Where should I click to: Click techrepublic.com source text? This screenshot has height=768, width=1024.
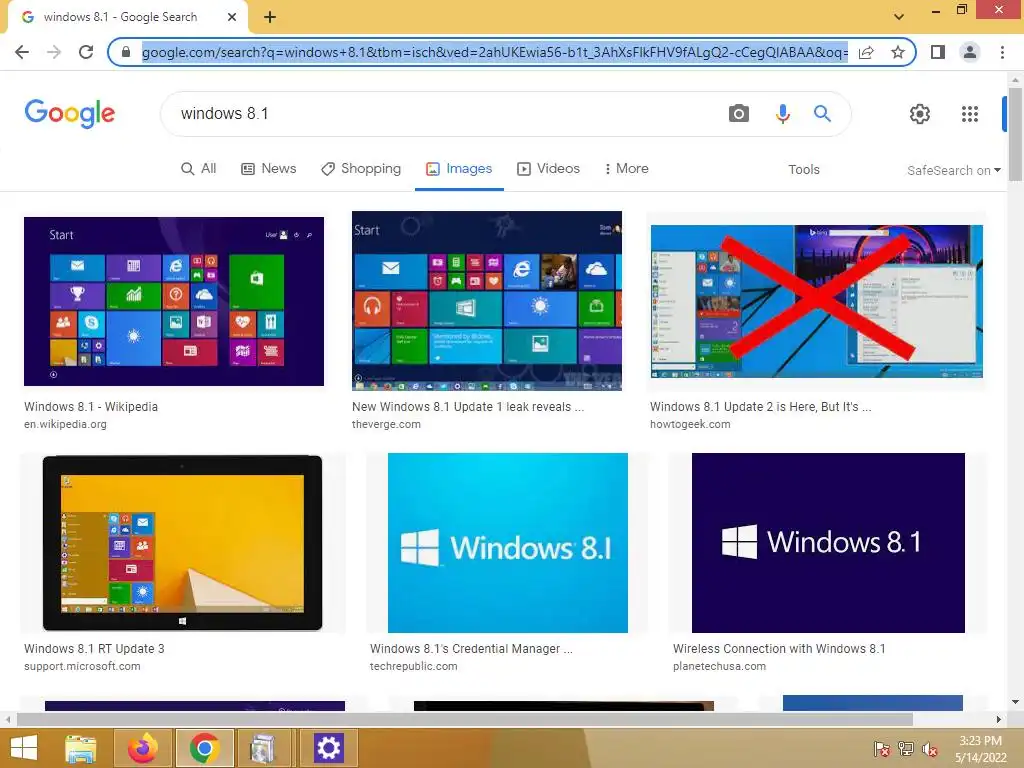[x=413, y=666]
